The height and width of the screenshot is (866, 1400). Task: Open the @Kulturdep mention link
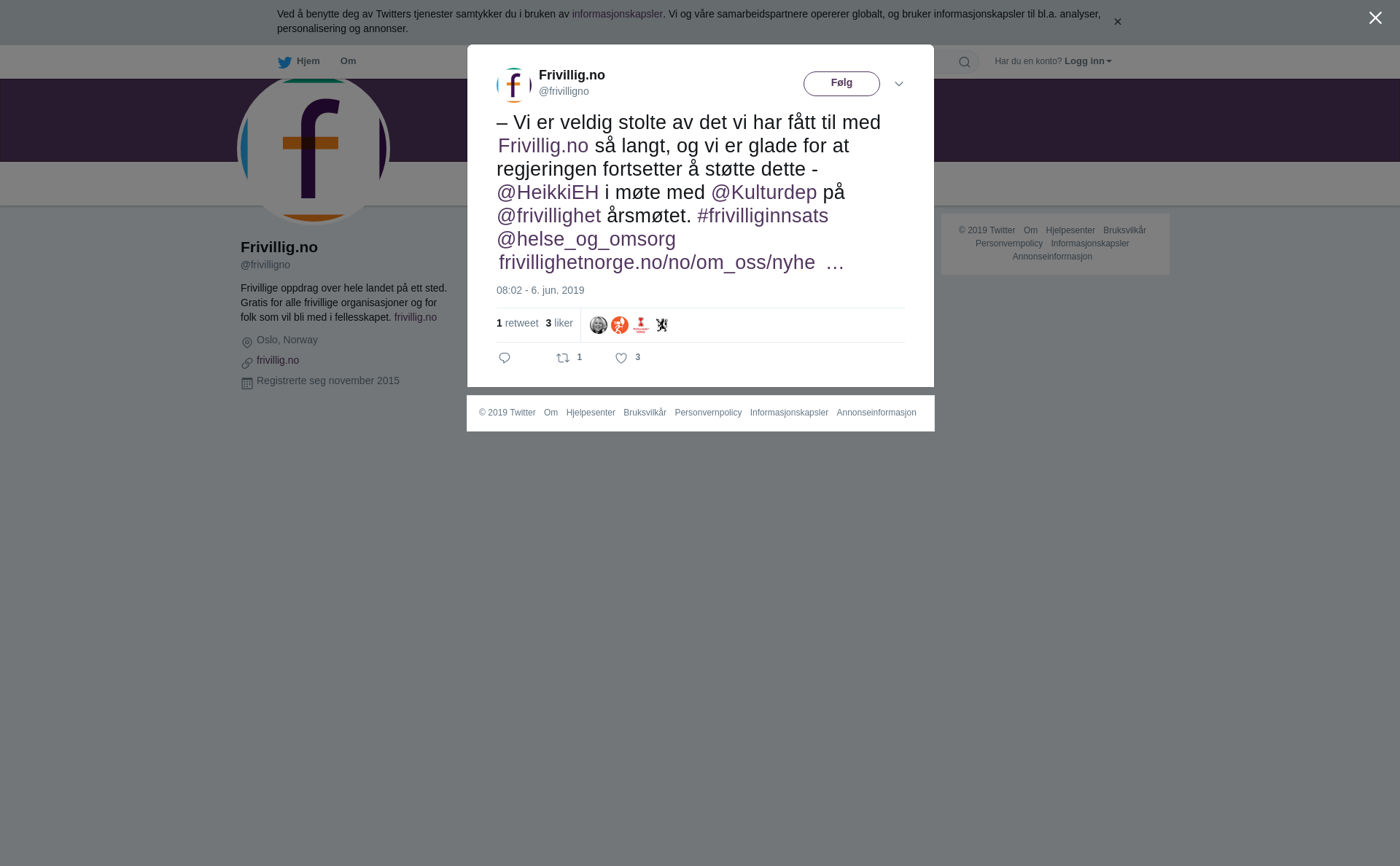click(764, 192)
